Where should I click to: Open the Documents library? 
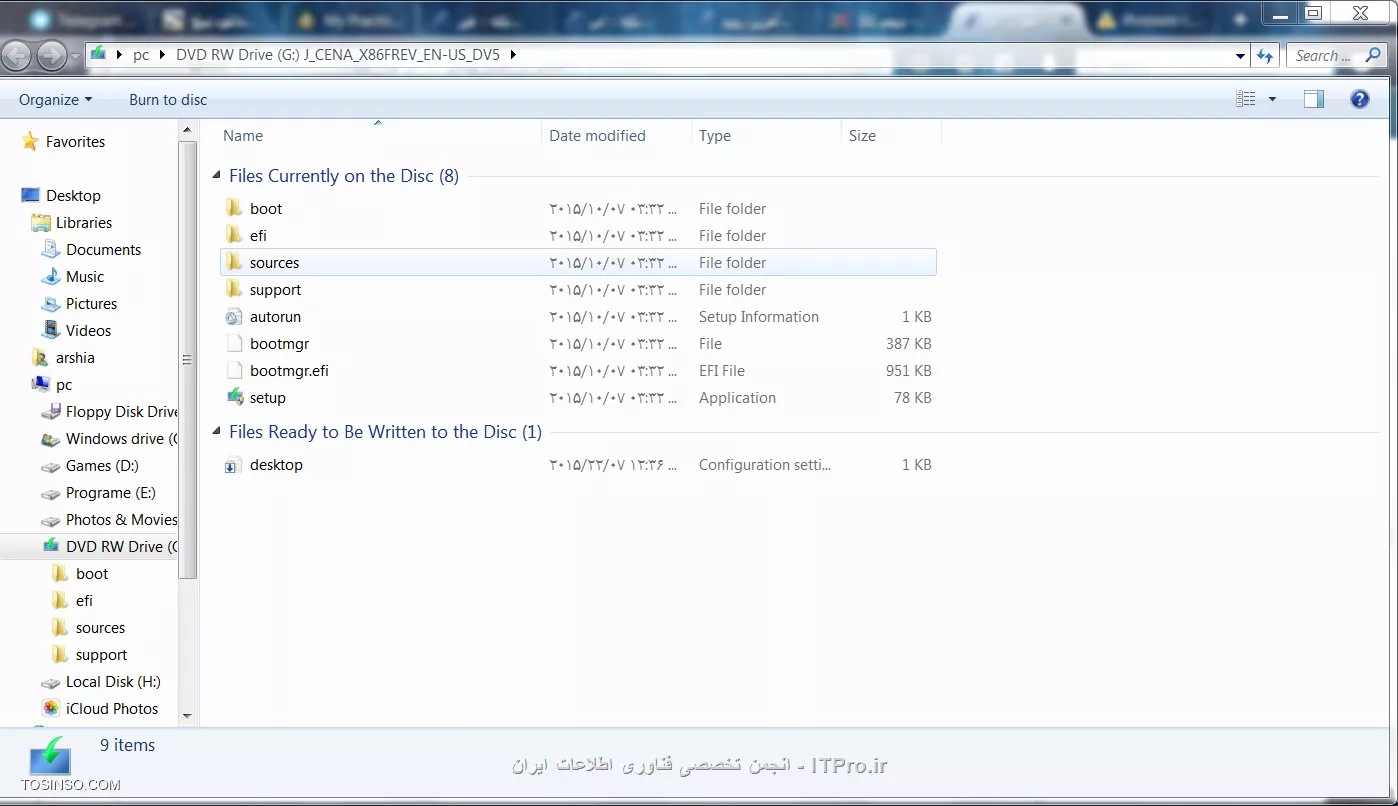(103, 250)
